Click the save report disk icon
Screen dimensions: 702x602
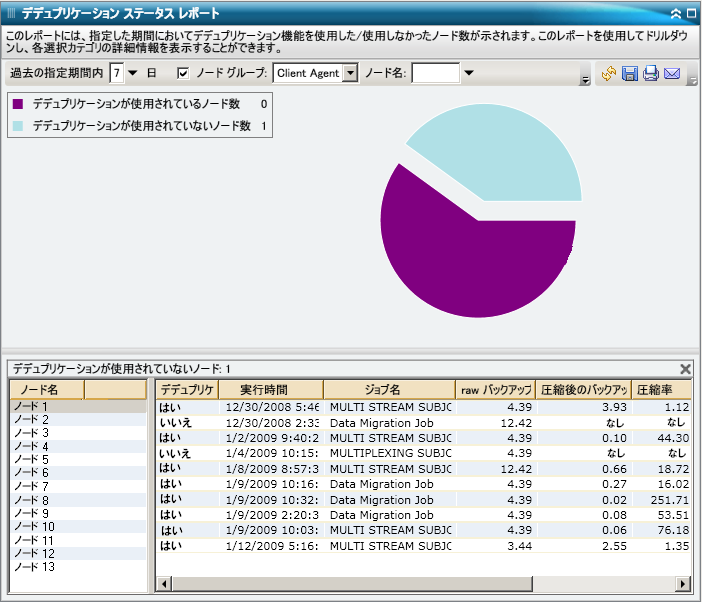point(630,74)
